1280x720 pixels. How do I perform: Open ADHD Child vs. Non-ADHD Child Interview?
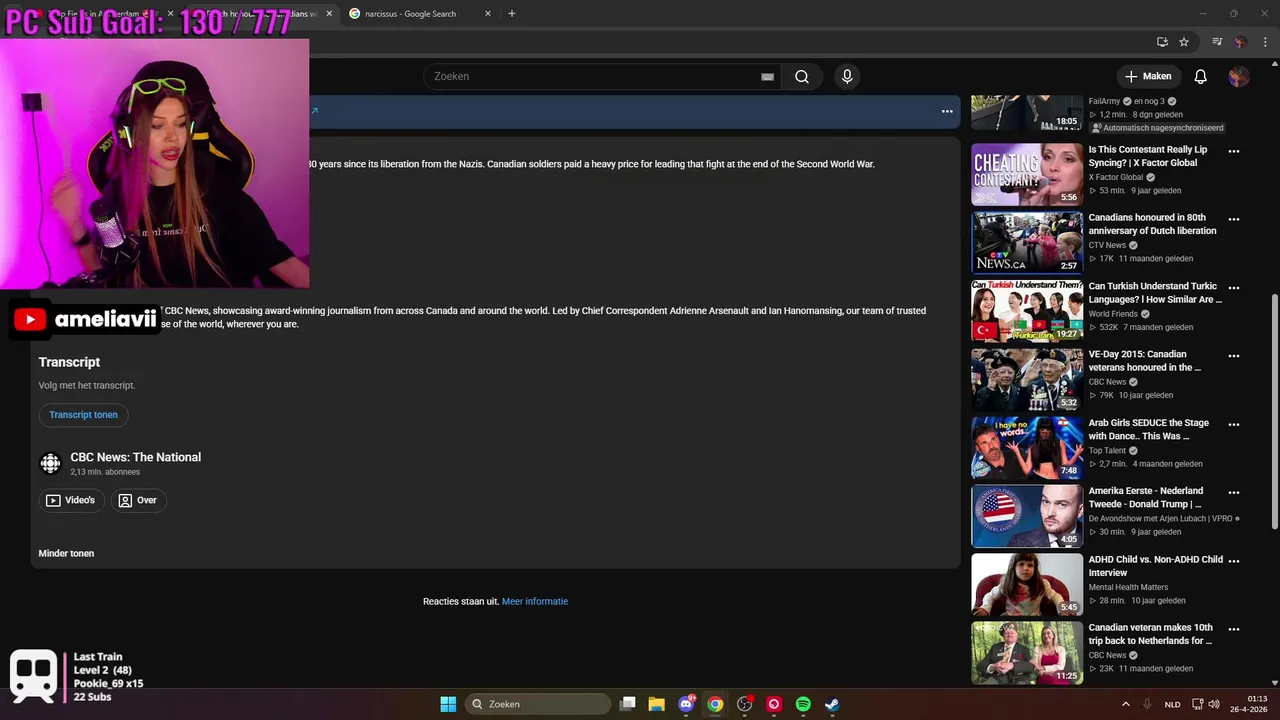click(1156, 566)
